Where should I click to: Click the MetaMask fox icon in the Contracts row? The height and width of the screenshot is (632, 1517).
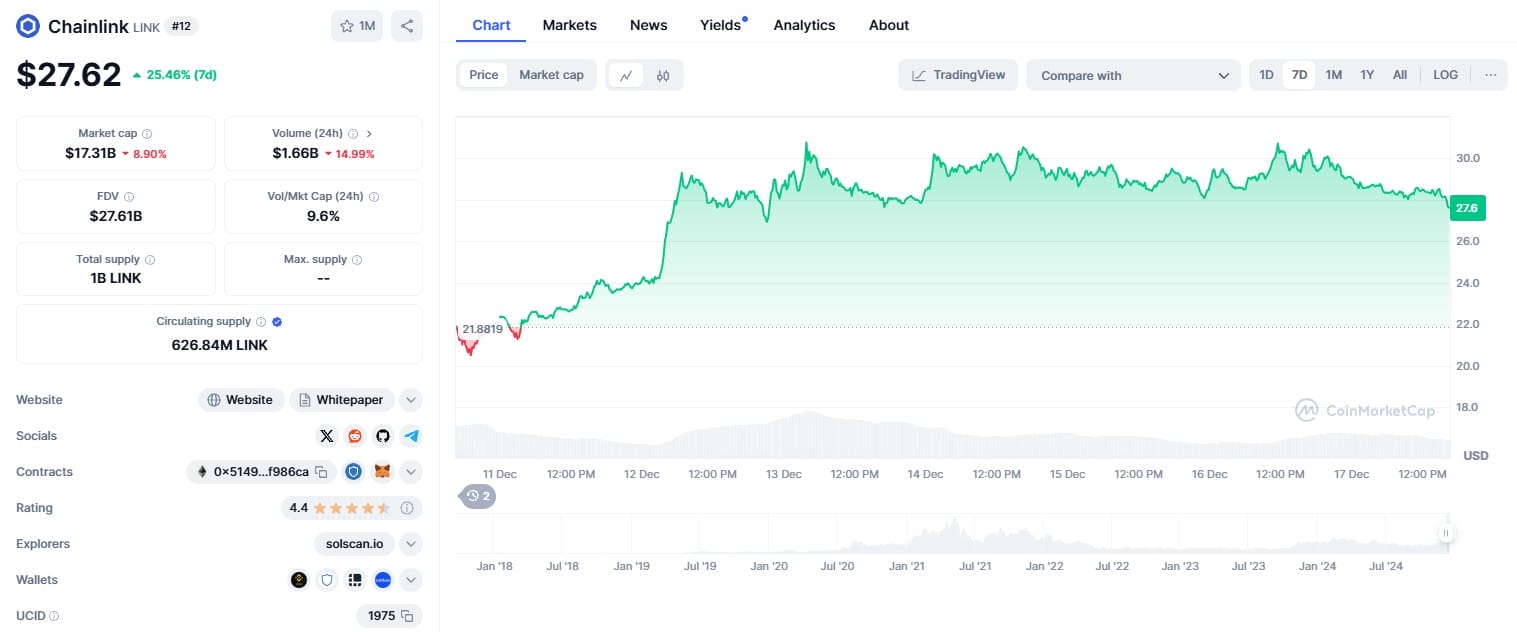click(x=382, y=472)
